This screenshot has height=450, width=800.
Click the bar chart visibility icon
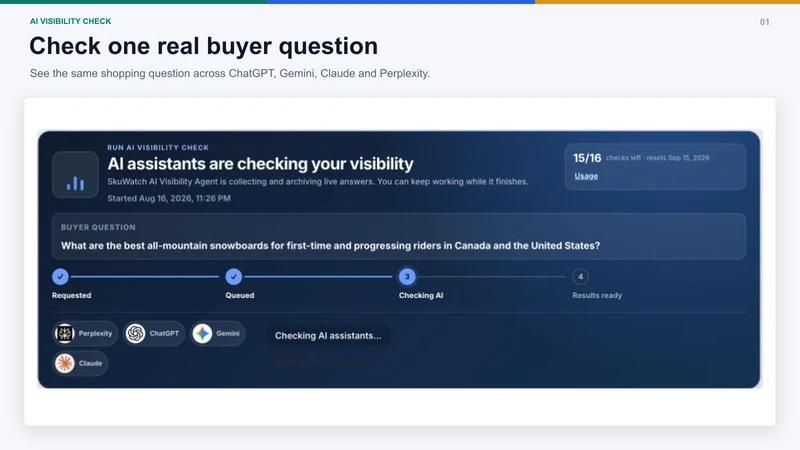tap(75, 174)
